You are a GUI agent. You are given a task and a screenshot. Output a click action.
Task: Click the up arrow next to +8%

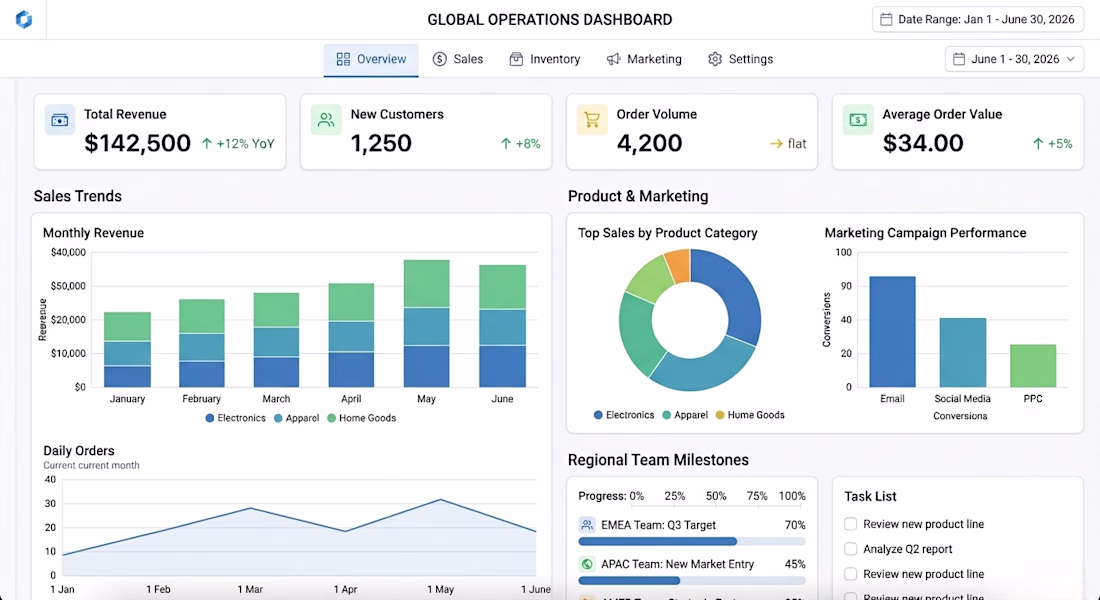click(506, 144)
